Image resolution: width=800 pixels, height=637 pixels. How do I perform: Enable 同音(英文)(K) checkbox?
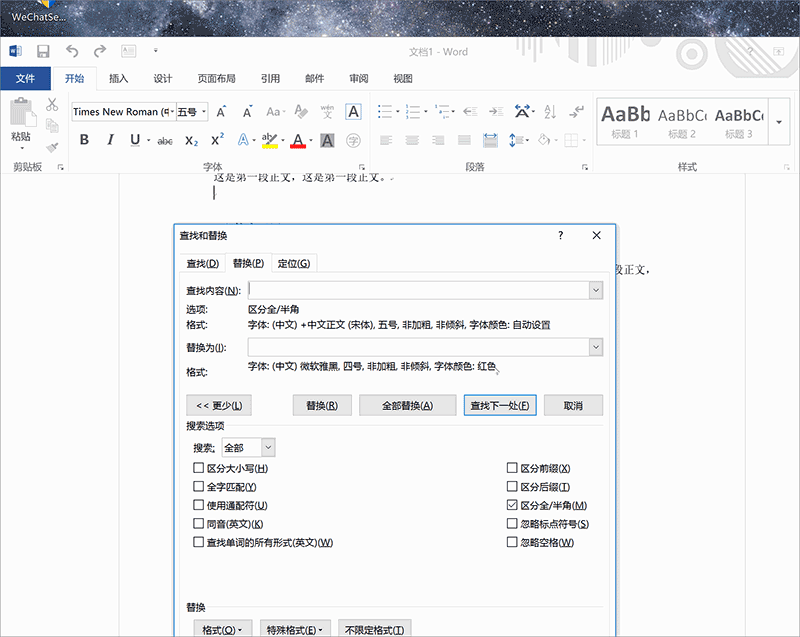[198, 523]
